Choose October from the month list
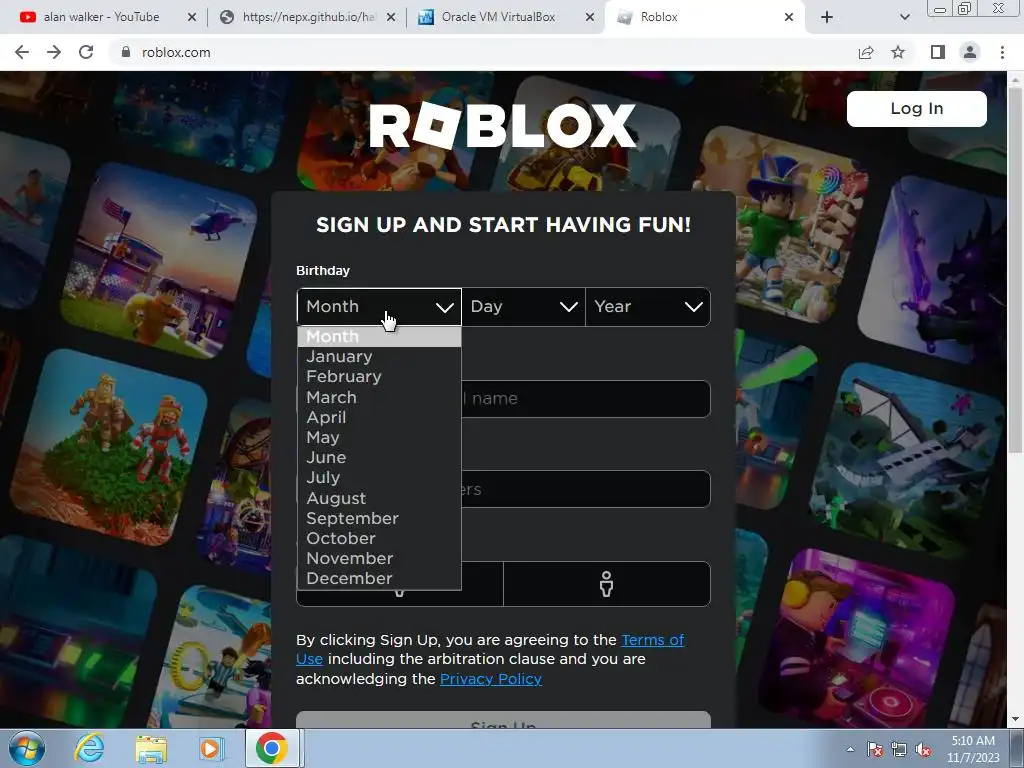1024x768 pixels. (x=379, y=539)
